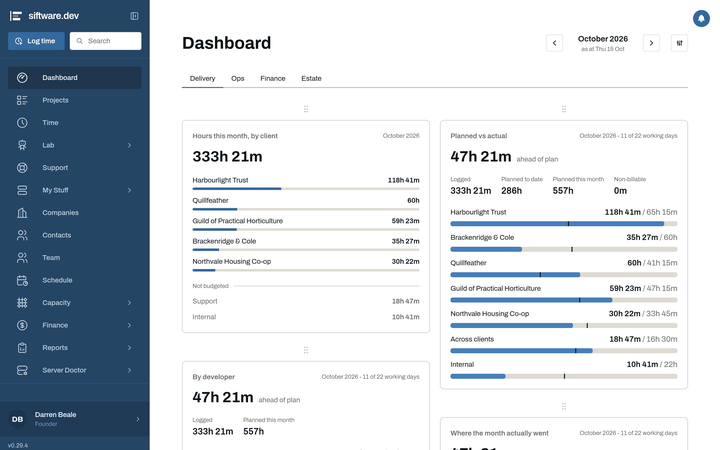Click the Log time button
This screenshot has width=720, height=450.
point(36,41)
